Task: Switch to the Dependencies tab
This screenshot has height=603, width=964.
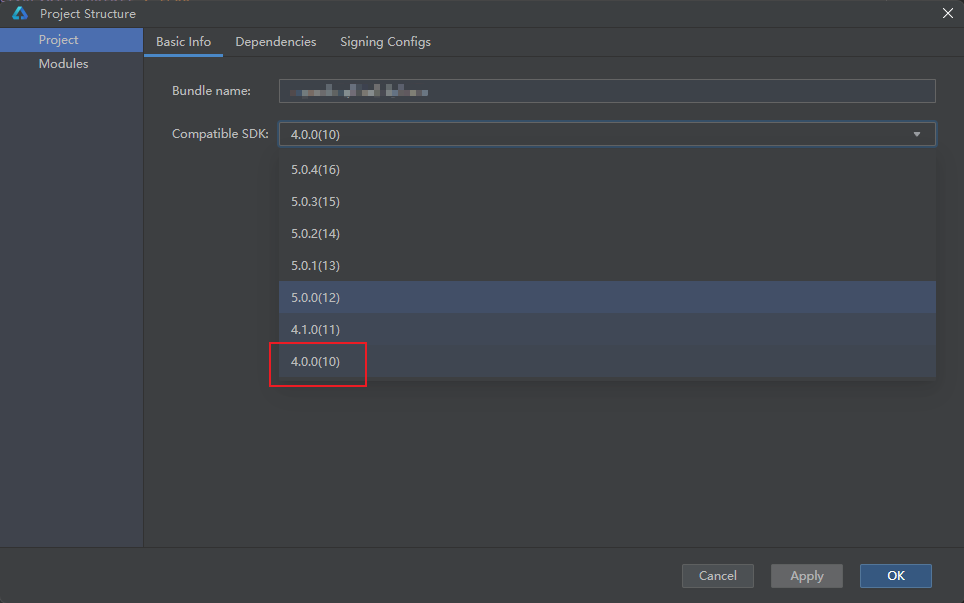Action: pyautogui.click(x=275, y=42)
